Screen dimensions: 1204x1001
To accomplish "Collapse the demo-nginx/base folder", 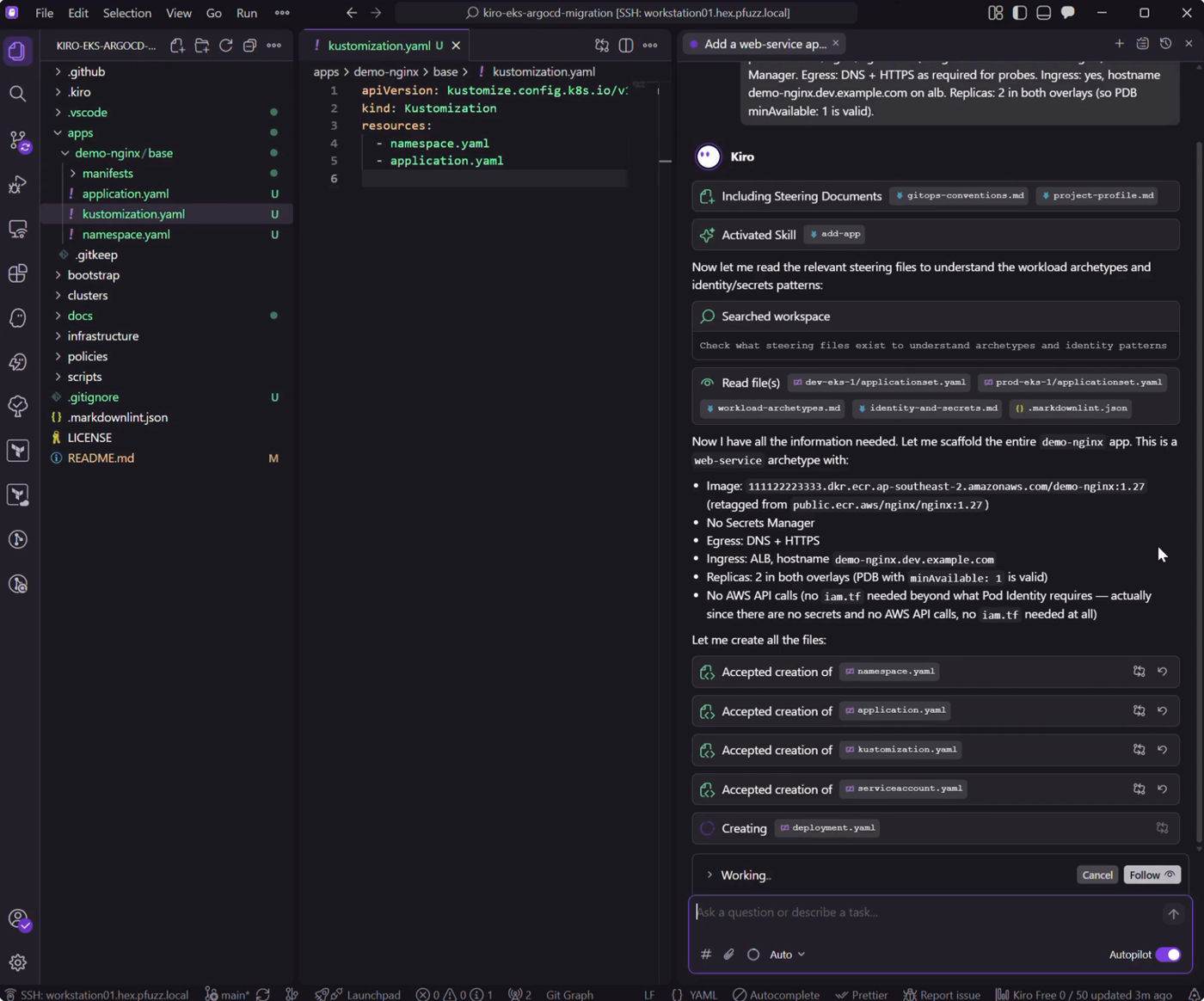I will (167, 153).
